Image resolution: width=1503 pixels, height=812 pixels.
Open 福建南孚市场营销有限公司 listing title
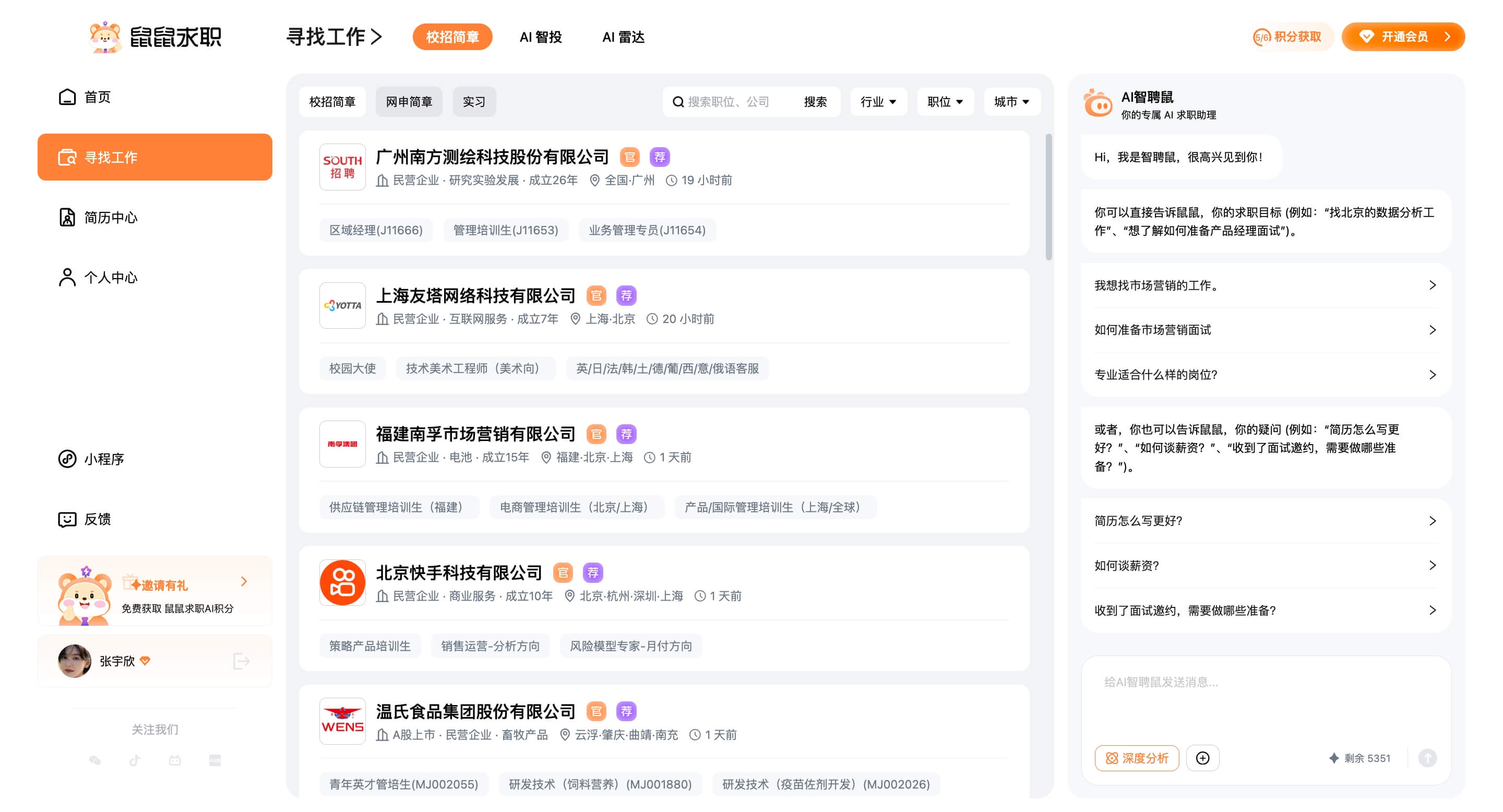pos(475,434)
